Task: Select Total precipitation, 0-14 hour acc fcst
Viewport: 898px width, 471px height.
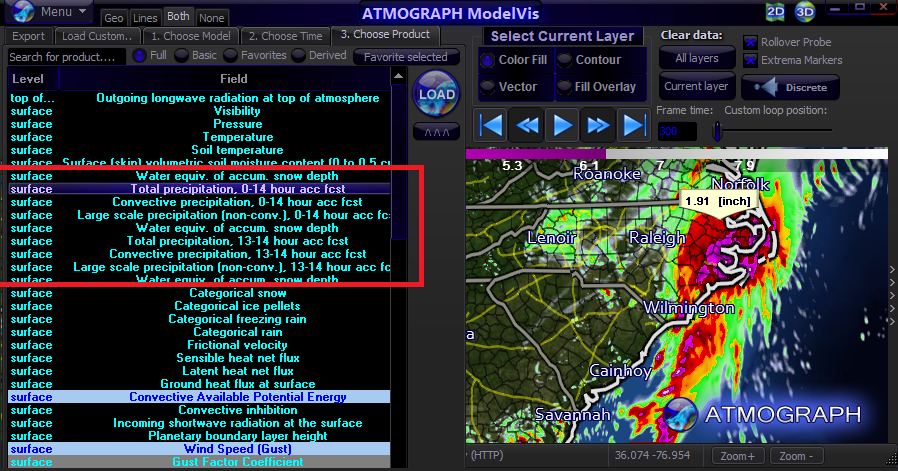Action: [199, 189]
